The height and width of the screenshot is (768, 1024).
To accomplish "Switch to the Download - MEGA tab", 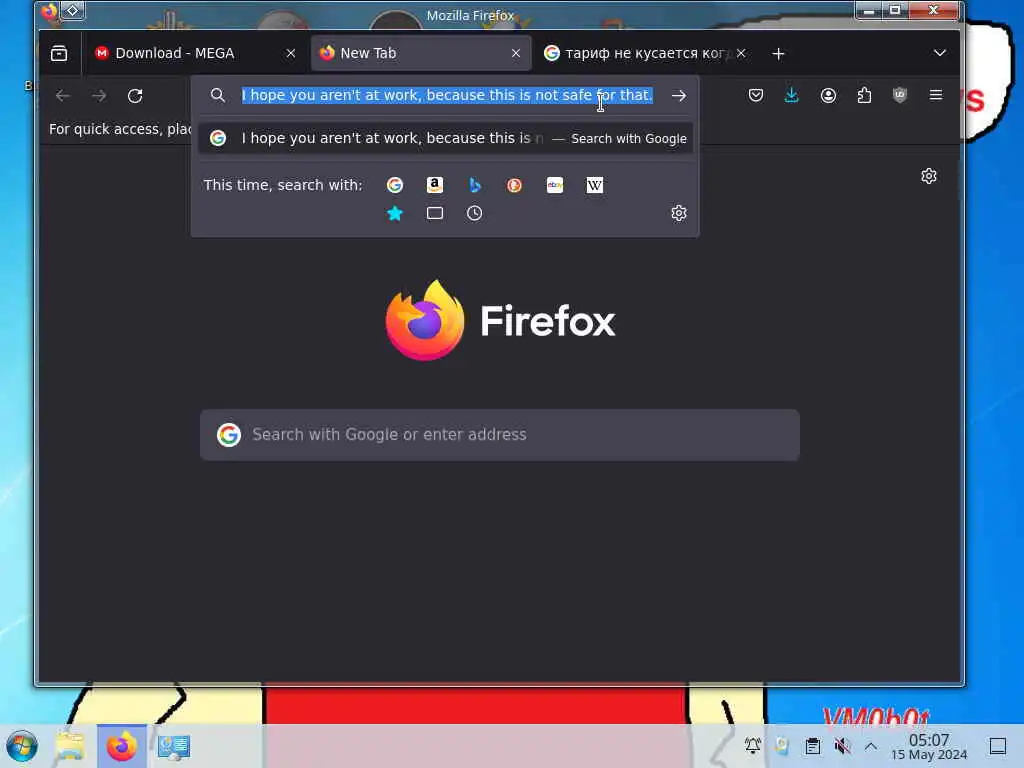I will click(194, 53).
